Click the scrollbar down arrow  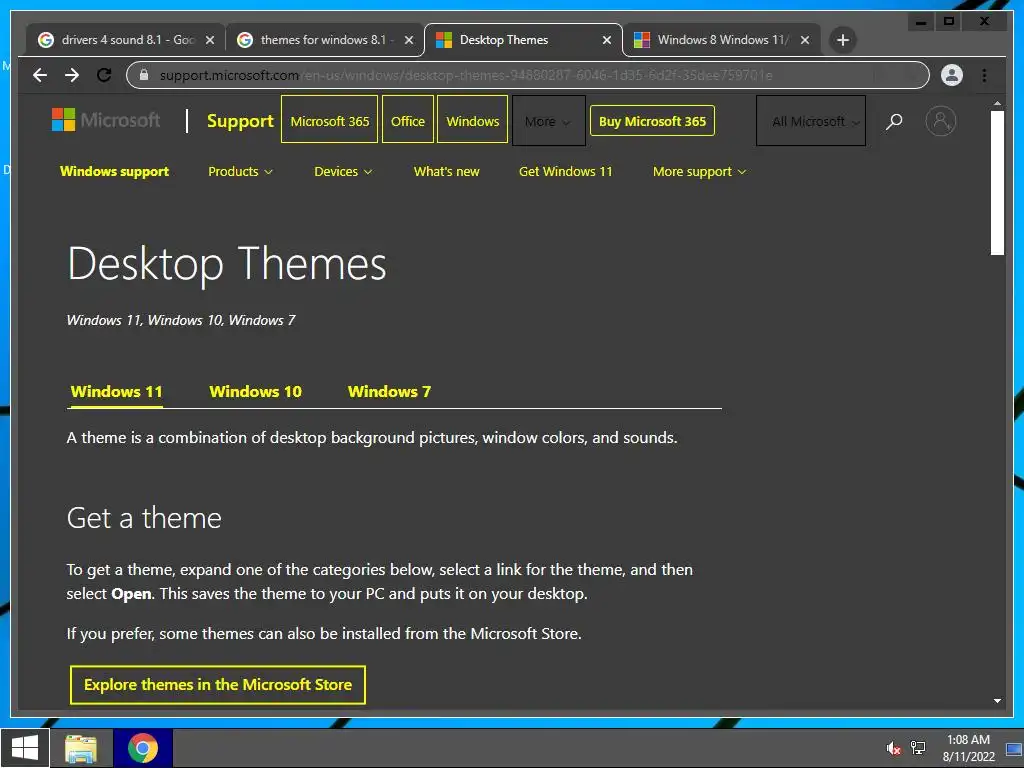point(997,701)
